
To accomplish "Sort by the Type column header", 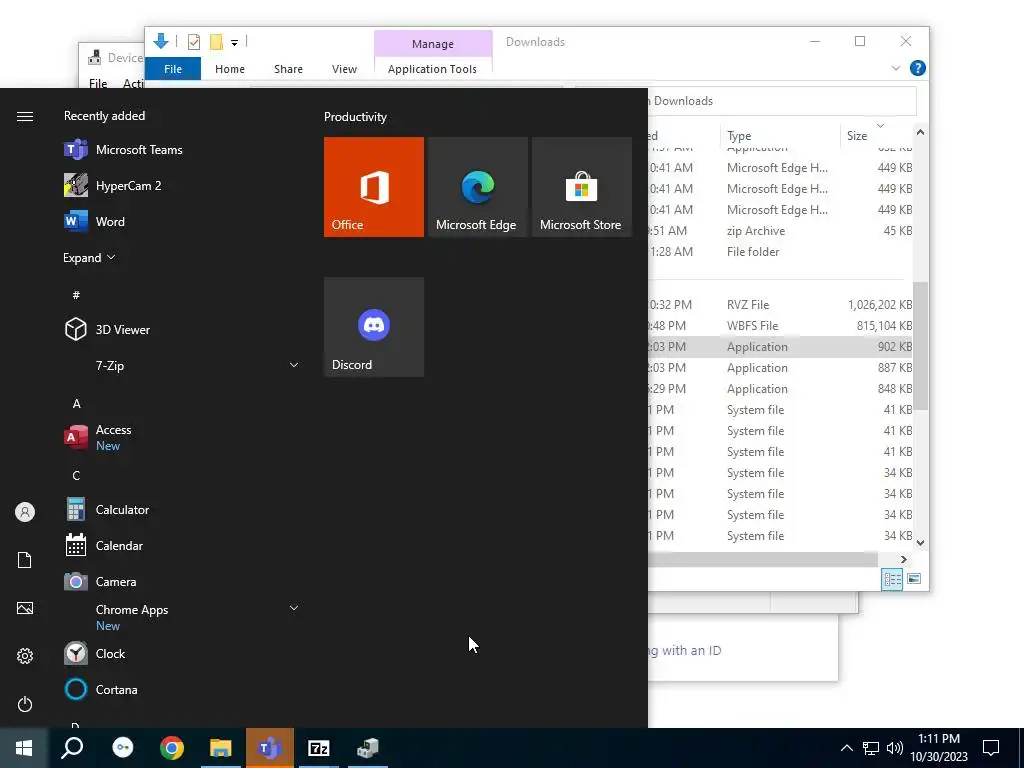I will [x=780, y=135].
